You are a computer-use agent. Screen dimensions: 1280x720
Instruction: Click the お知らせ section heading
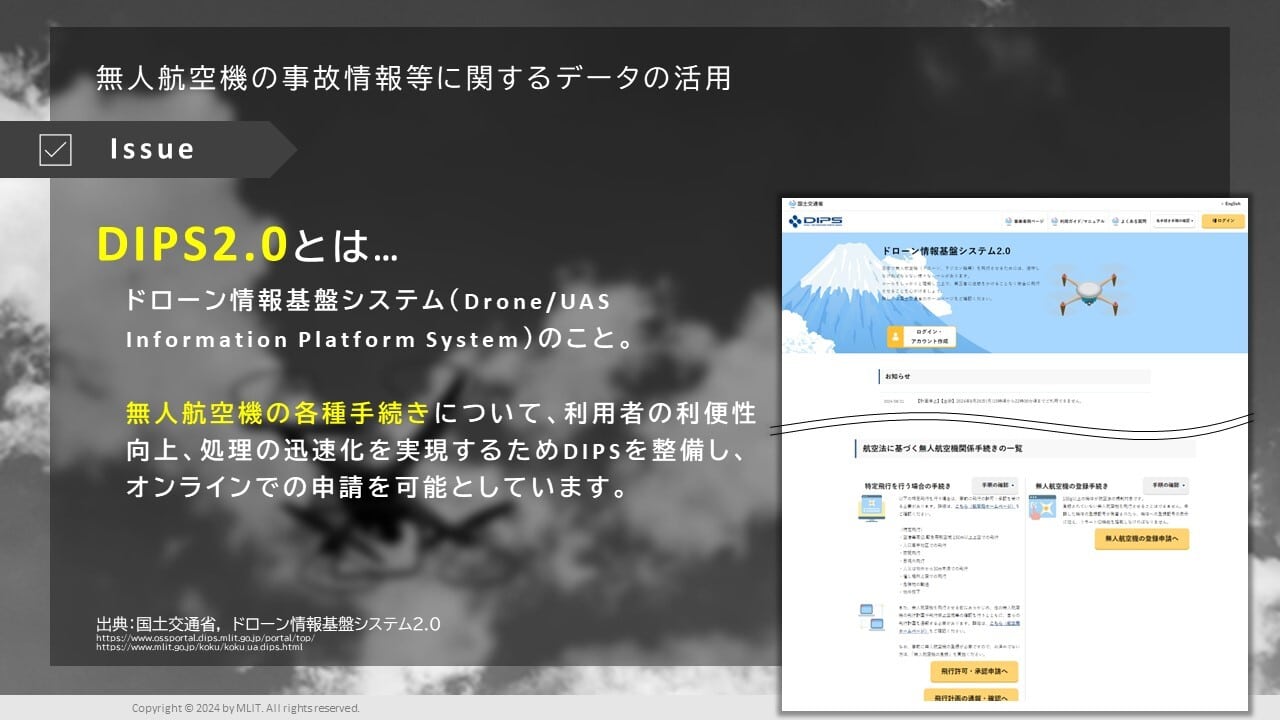[897, 377]
